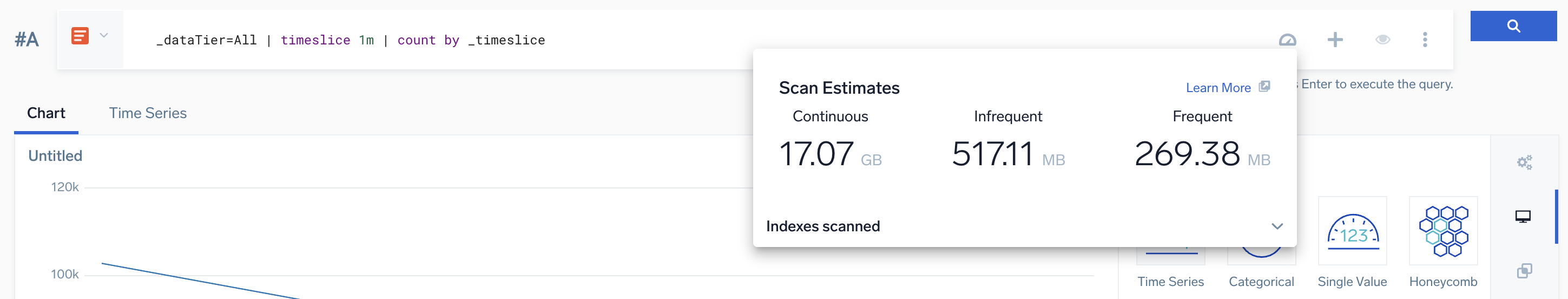Image resolution: width=1568 pixels, height=299 pixels.
Task: Select the Honeycomb chart type
Action: click(1442, 232)
